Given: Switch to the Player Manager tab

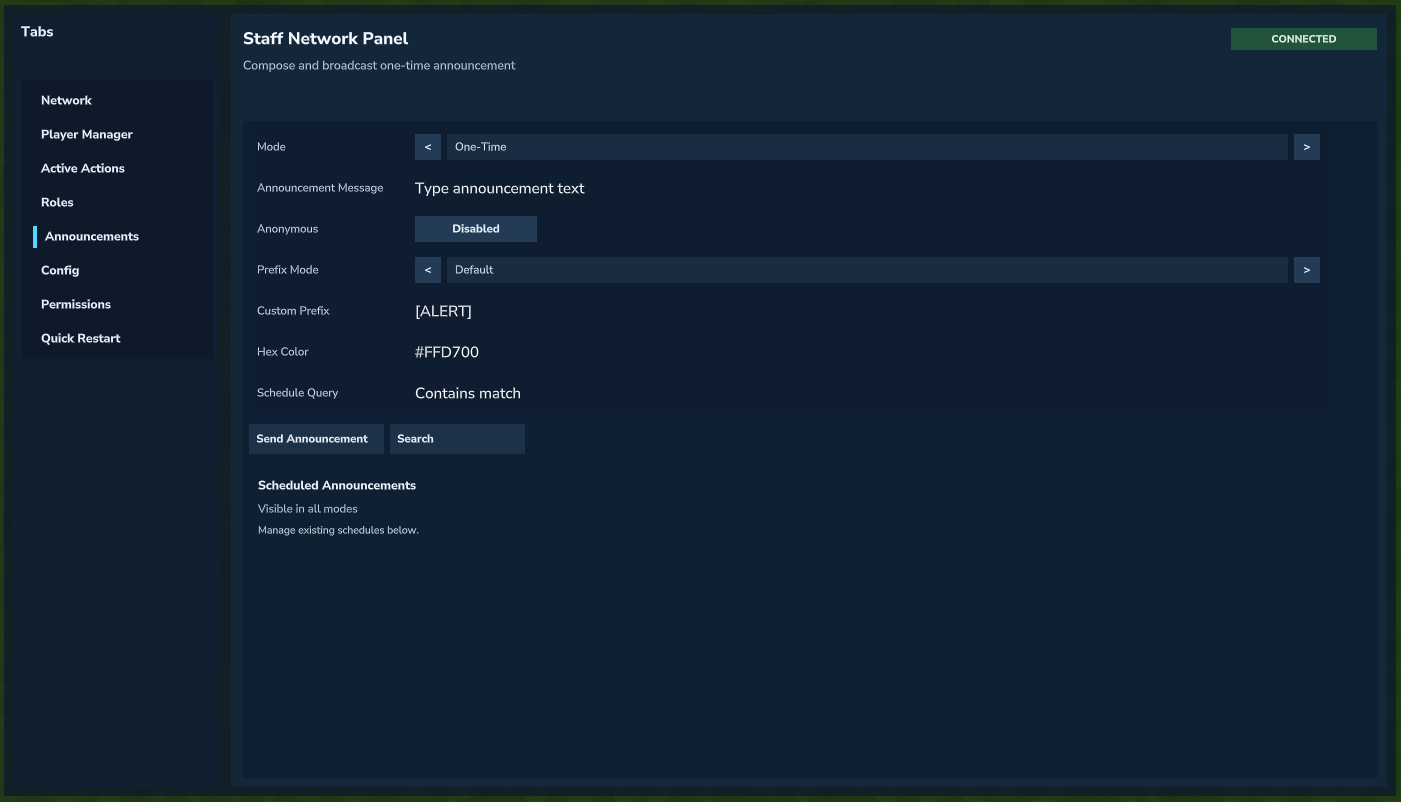Looking at the screenshot, I should point(87,135).
